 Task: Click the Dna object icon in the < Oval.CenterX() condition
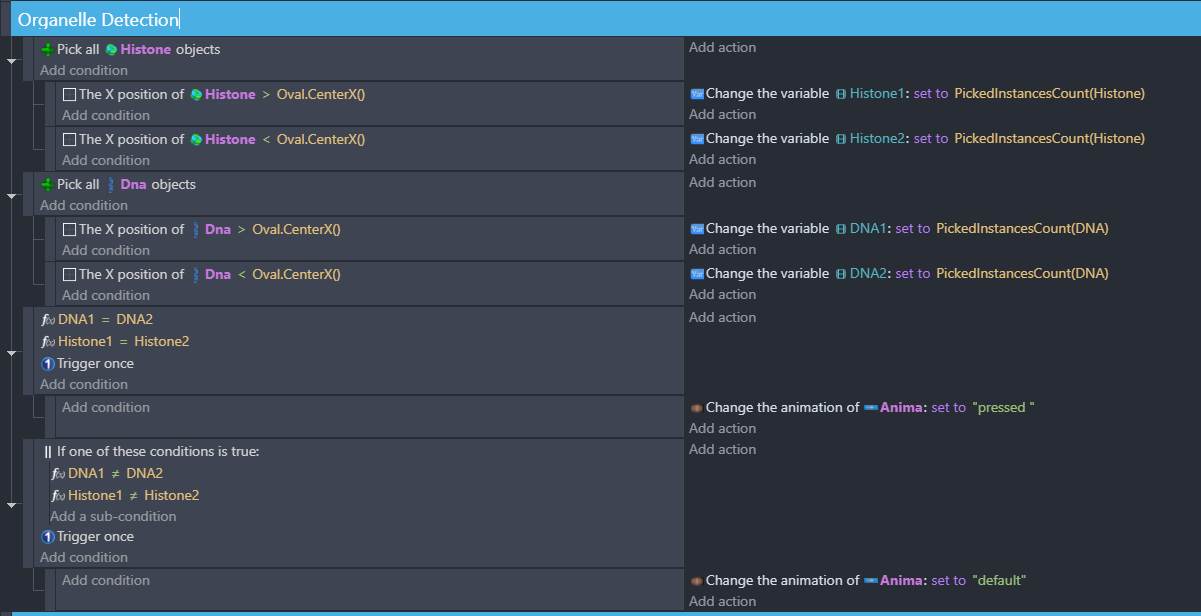(x=195, y=274)
